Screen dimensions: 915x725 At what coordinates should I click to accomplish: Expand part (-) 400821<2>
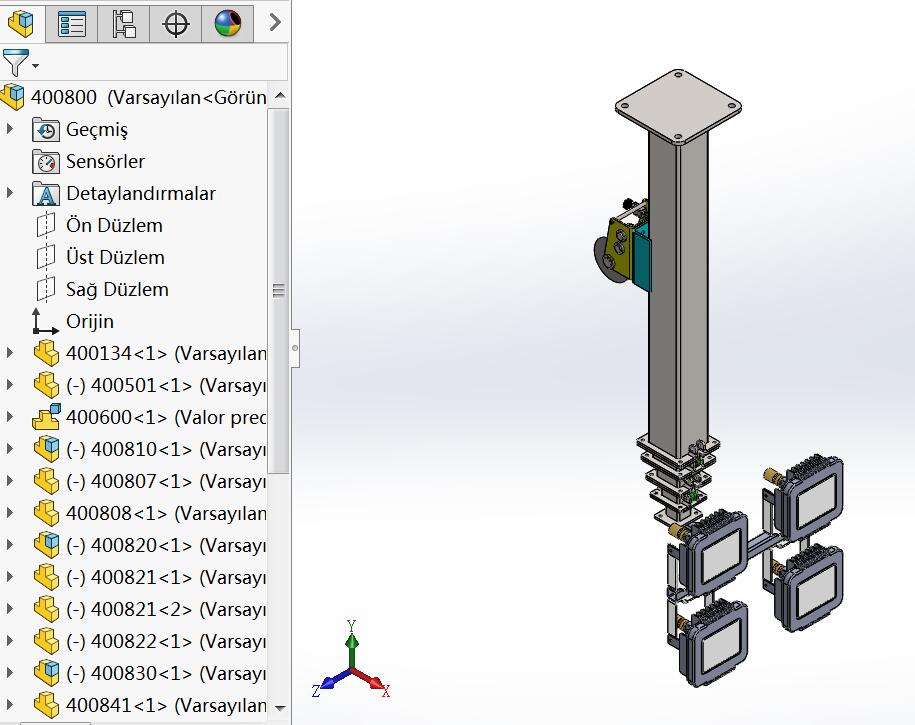(9, 609)
